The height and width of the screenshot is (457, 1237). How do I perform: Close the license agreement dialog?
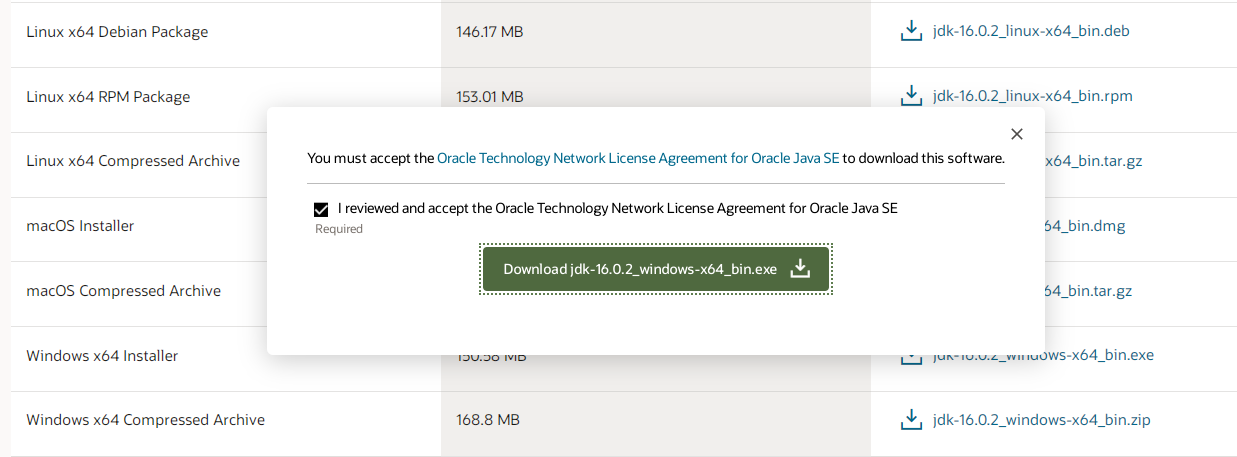[x=1017, y=134]
